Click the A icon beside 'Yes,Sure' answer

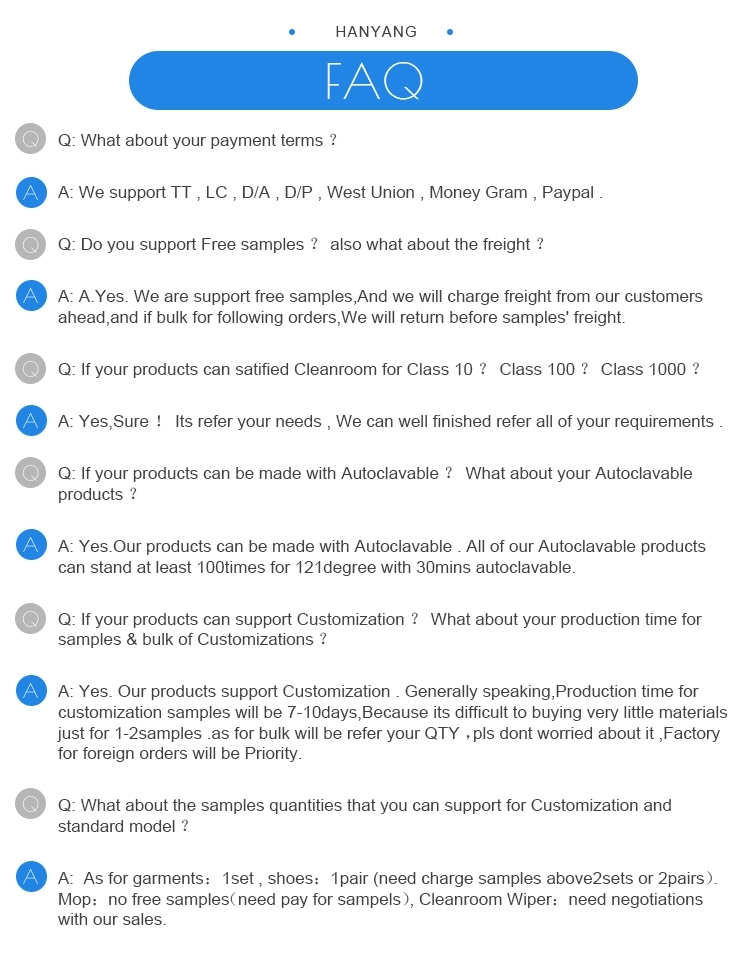31,421
